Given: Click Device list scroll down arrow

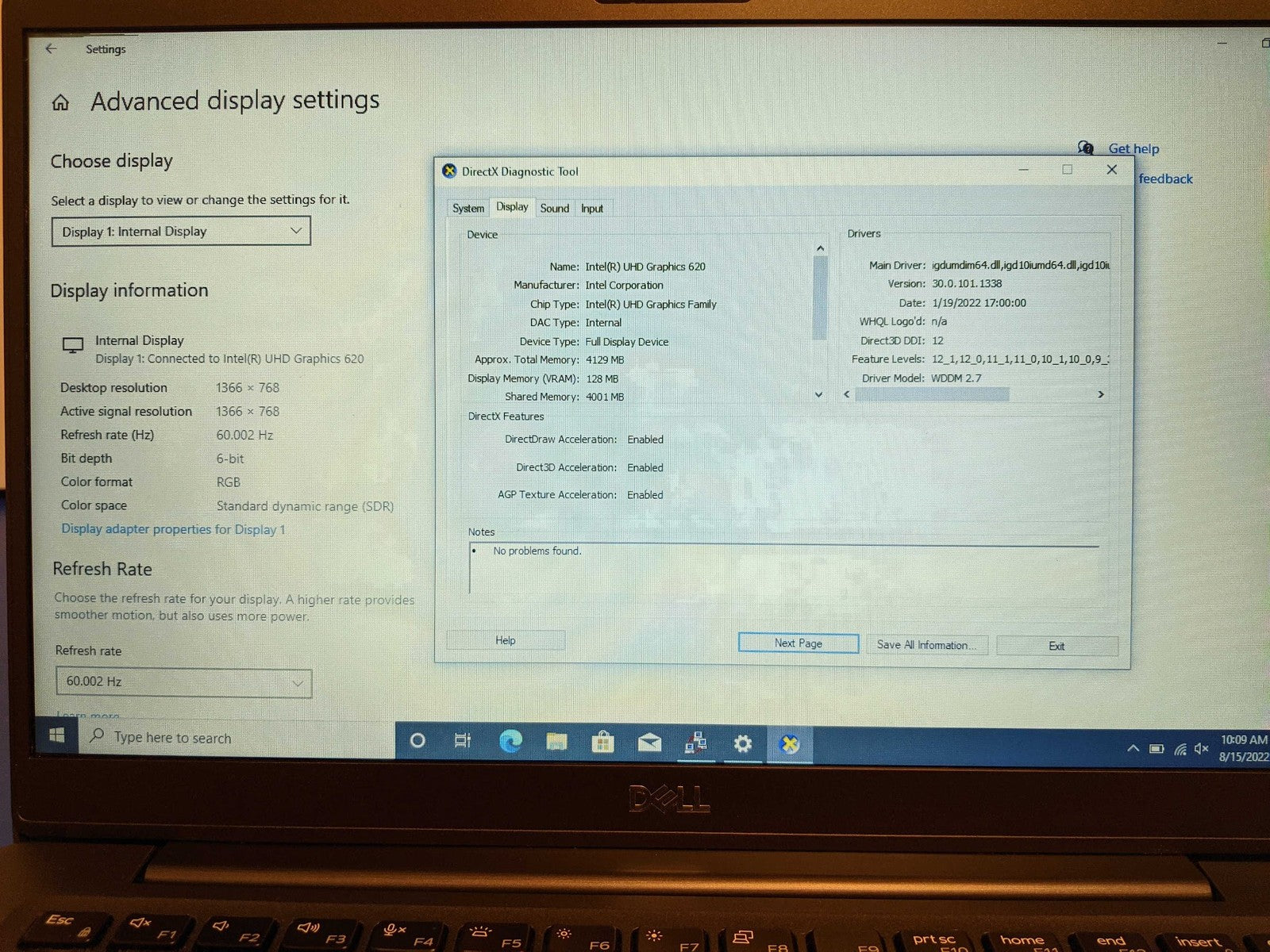Looking at the screenshot, I should pyautogui.click(x=819, y=394).
